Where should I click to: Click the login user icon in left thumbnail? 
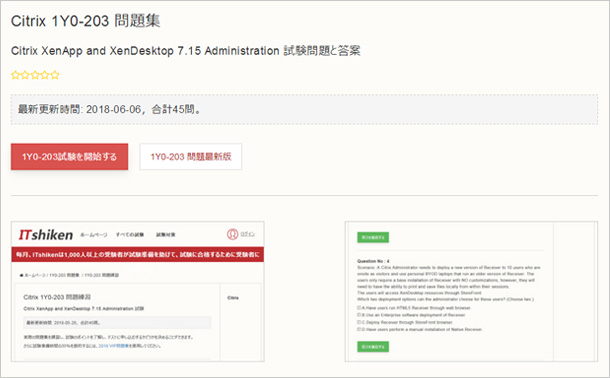point(232,234)
